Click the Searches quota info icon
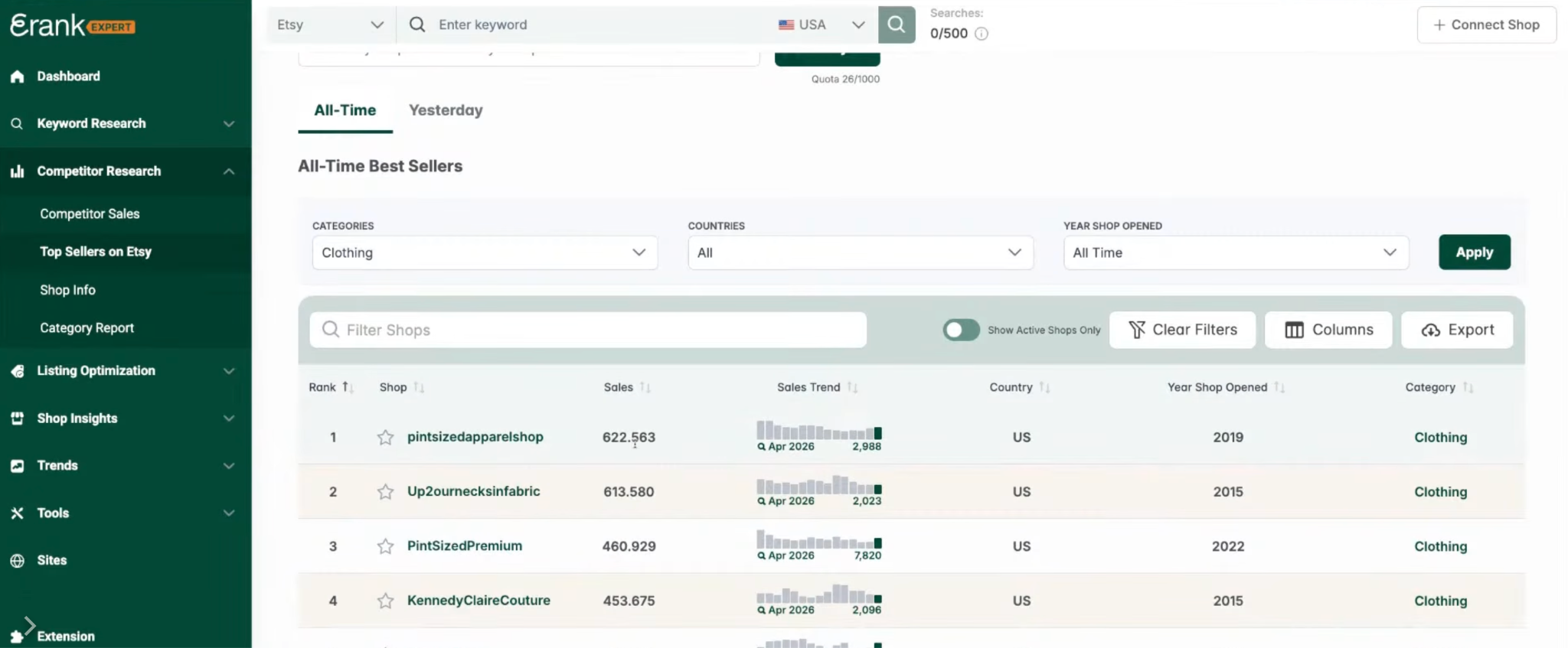Viewport: 1568px width, 648px height. coord(982,34)
